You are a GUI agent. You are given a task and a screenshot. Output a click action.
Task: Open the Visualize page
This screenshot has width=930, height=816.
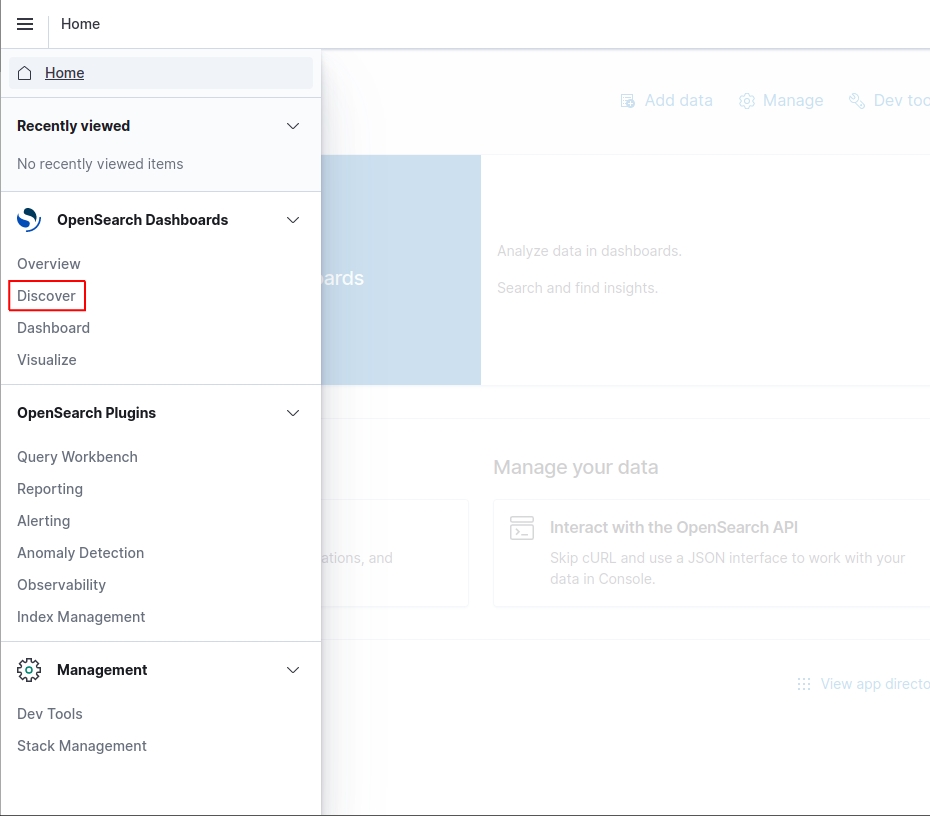point(47,360)
